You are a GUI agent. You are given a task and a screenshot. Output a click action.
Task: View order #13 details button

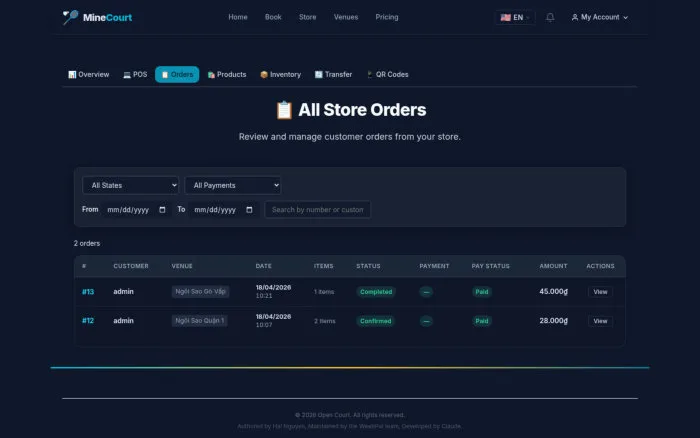pos(600,292)
